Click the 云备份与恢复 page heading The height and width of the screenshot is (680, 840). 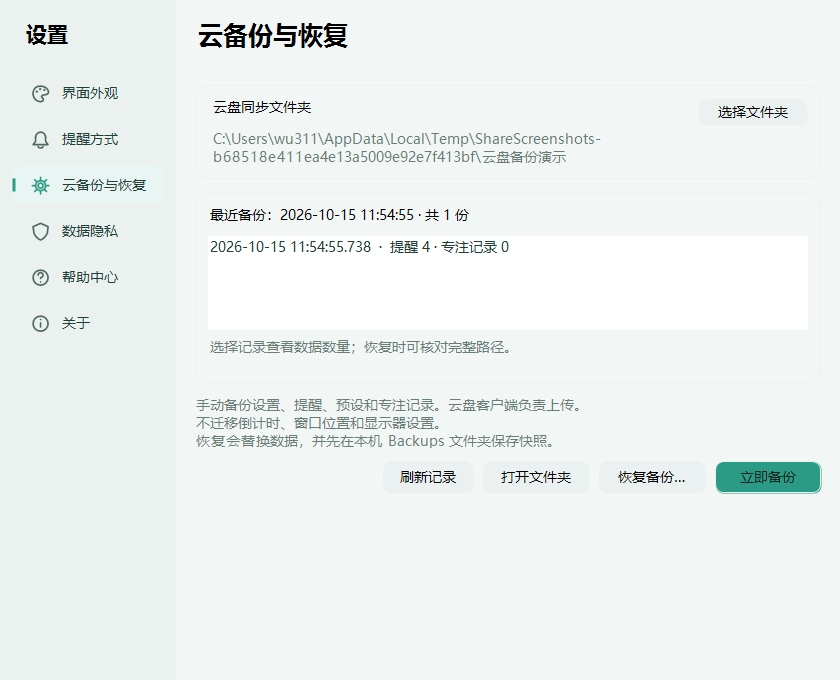(x=273, y=36)
